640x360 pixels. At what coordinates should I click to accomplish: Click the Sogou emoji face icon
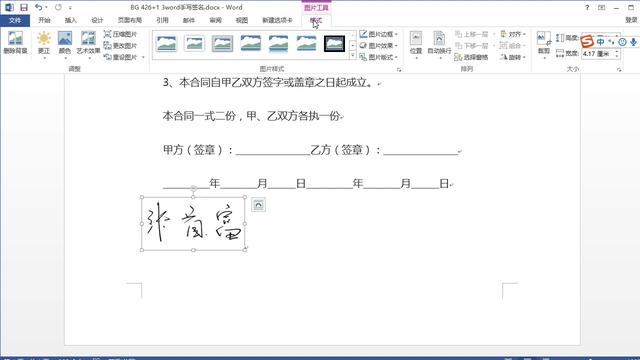click(622, 42)
